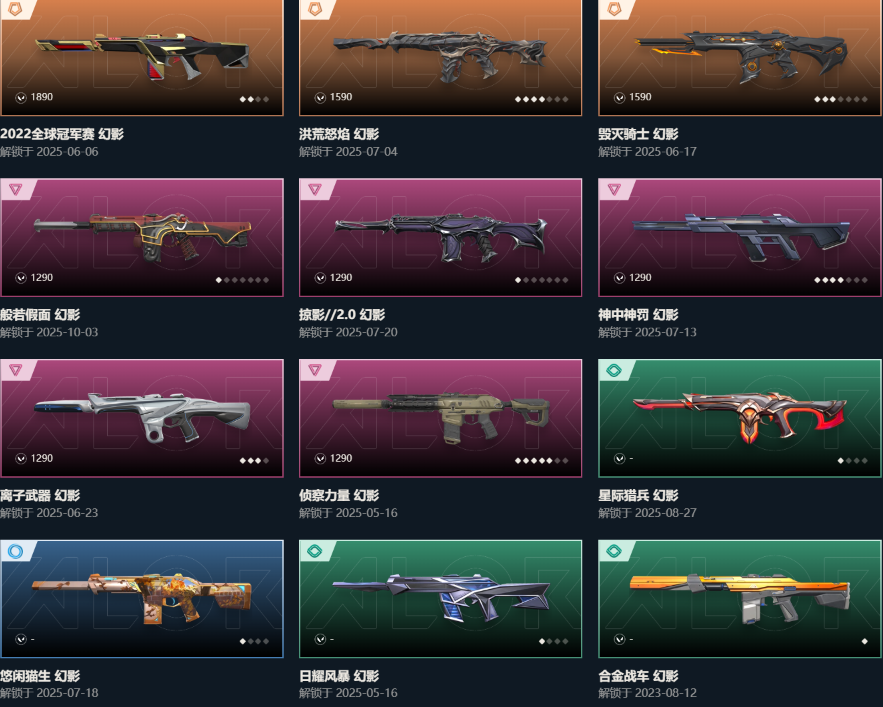Select the 掠影//2.0 幻影 skin image
The height and width of the screenshot is (707, 883).
[440, 238]
